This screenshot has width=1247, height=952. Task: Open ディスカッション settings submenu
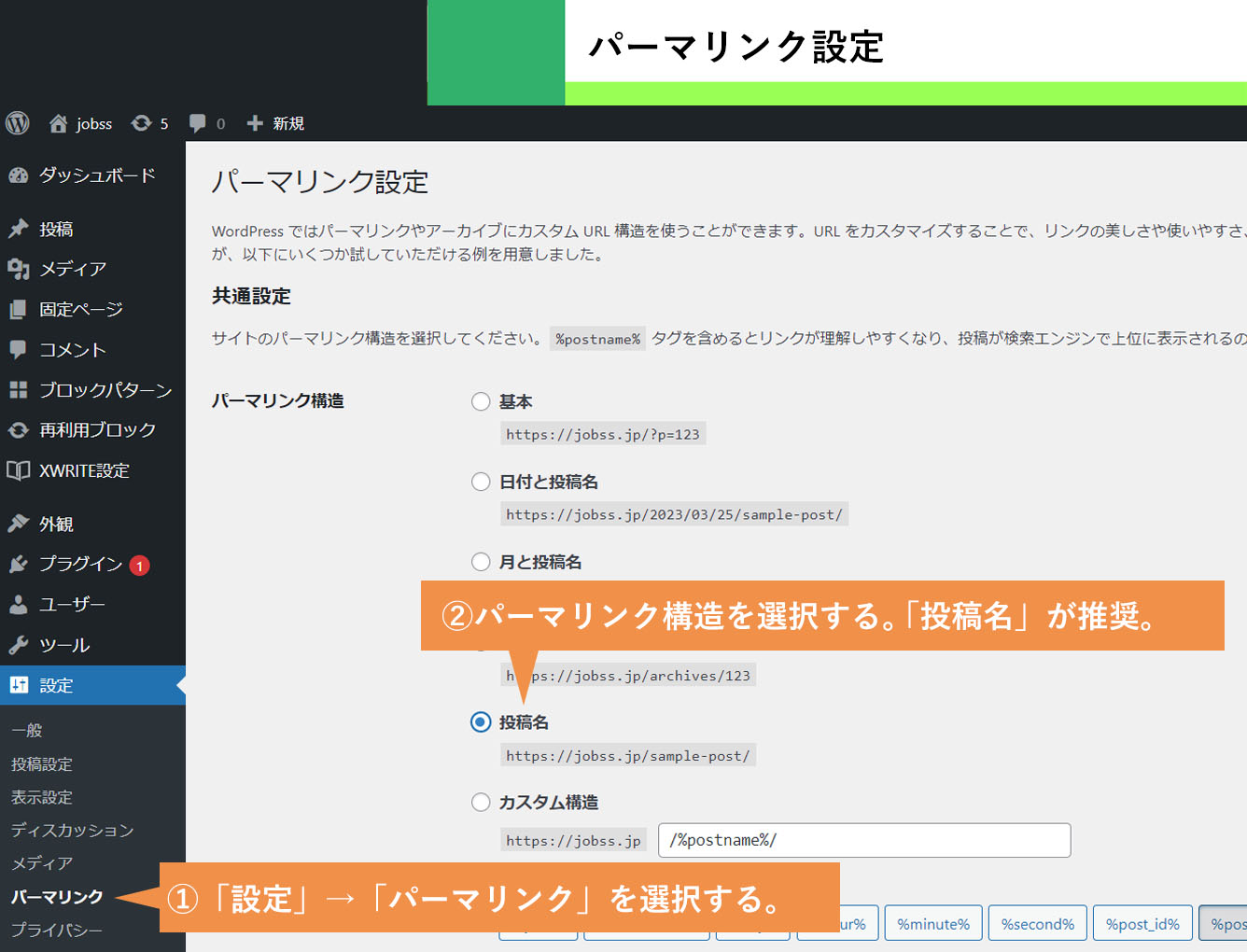[x=73, y=830]
